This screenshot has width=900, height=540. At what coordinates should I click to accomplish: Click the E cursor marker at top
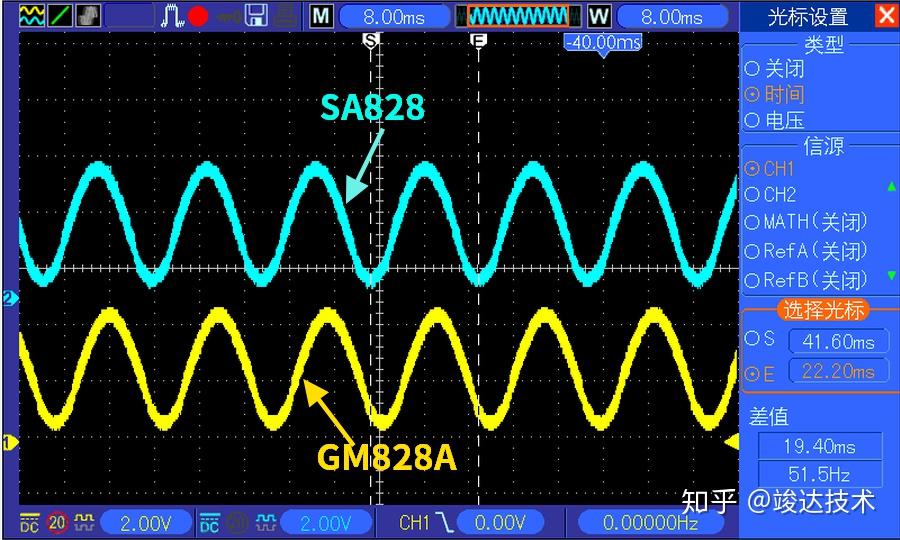coord(478,40)
